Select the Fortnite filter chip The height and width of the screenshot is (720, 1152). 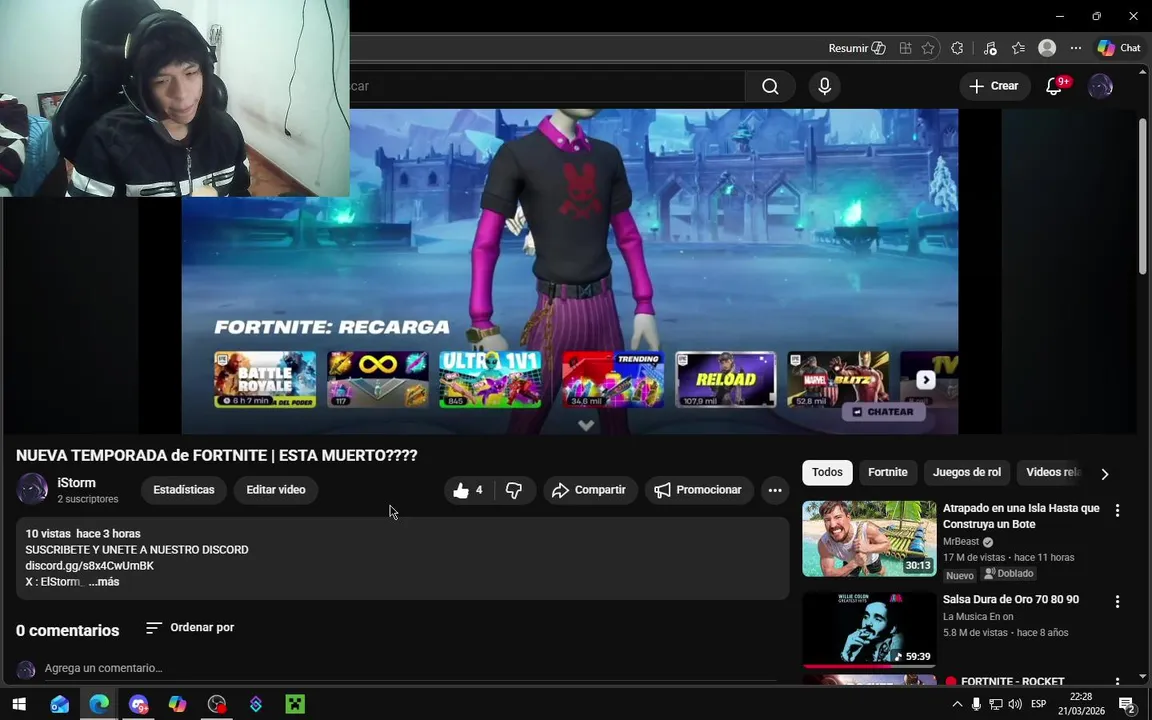888,472
